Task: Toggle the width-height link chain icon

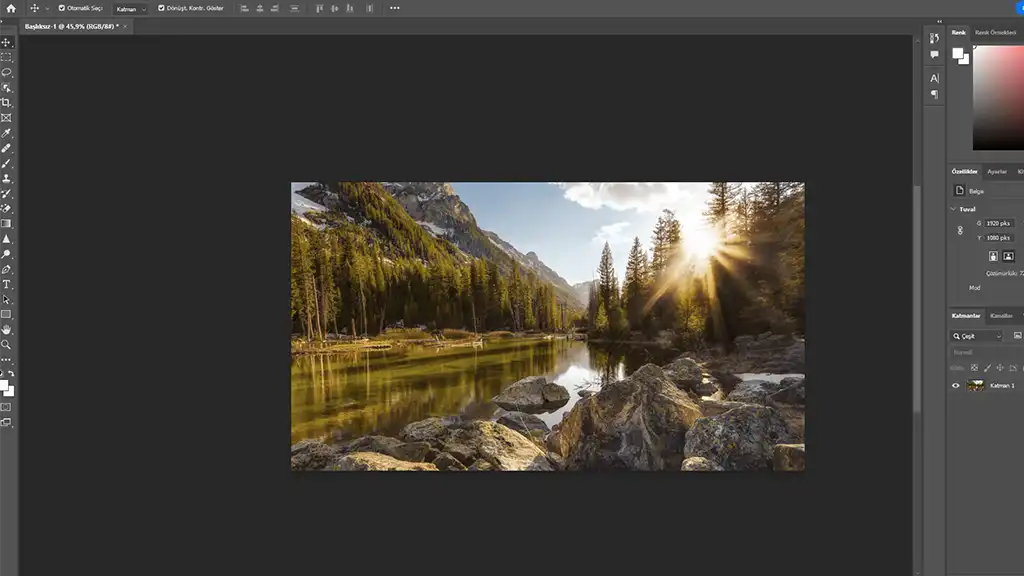Action: (960, 231)
